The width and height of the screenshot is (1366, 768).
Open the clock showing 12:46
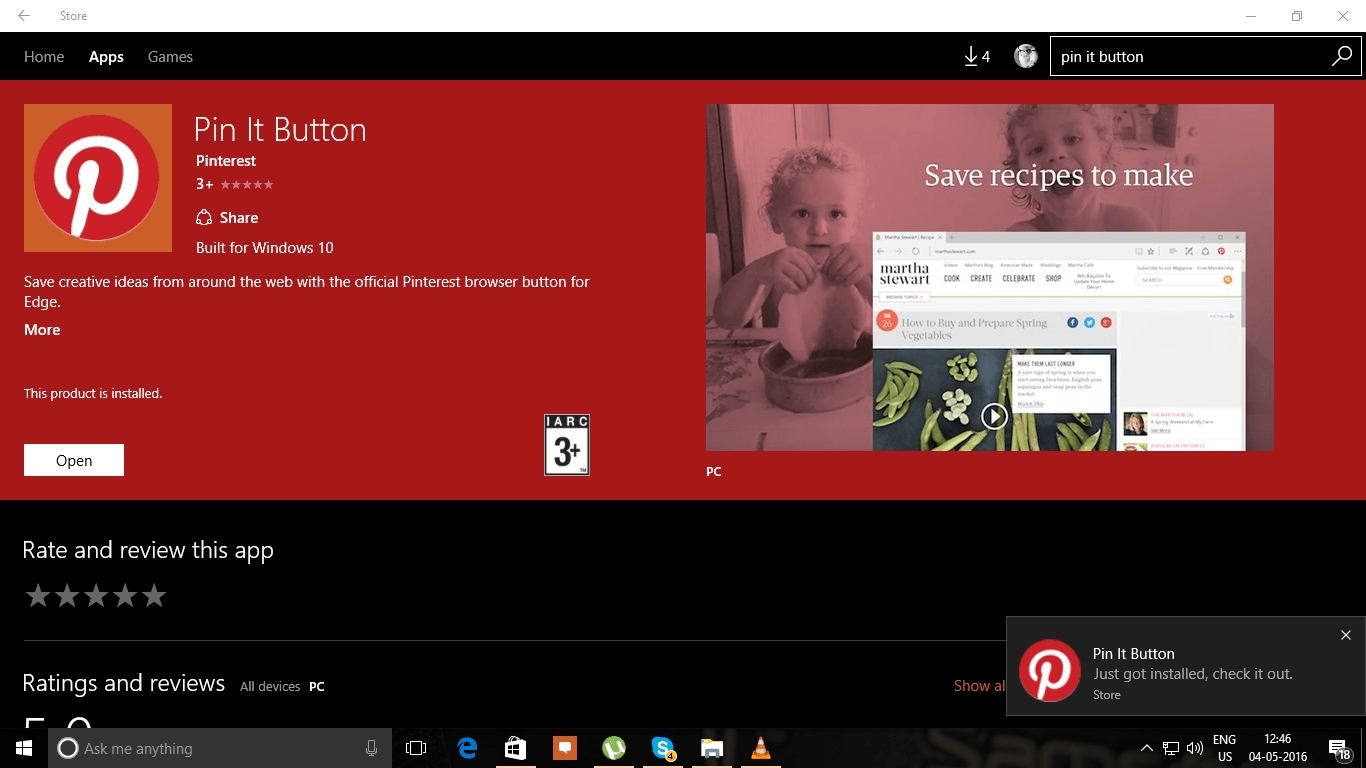tap(1277, 748)
